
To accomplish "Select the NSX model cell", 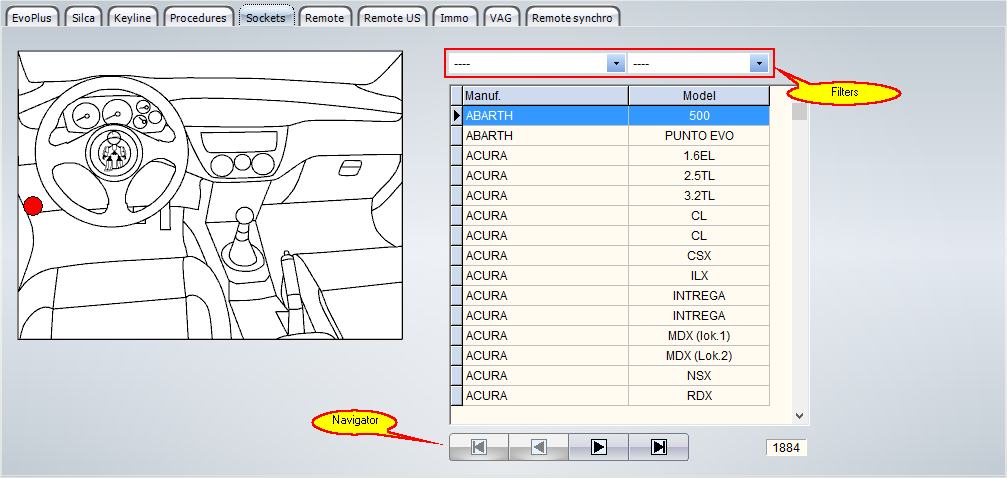I will 699,375.
